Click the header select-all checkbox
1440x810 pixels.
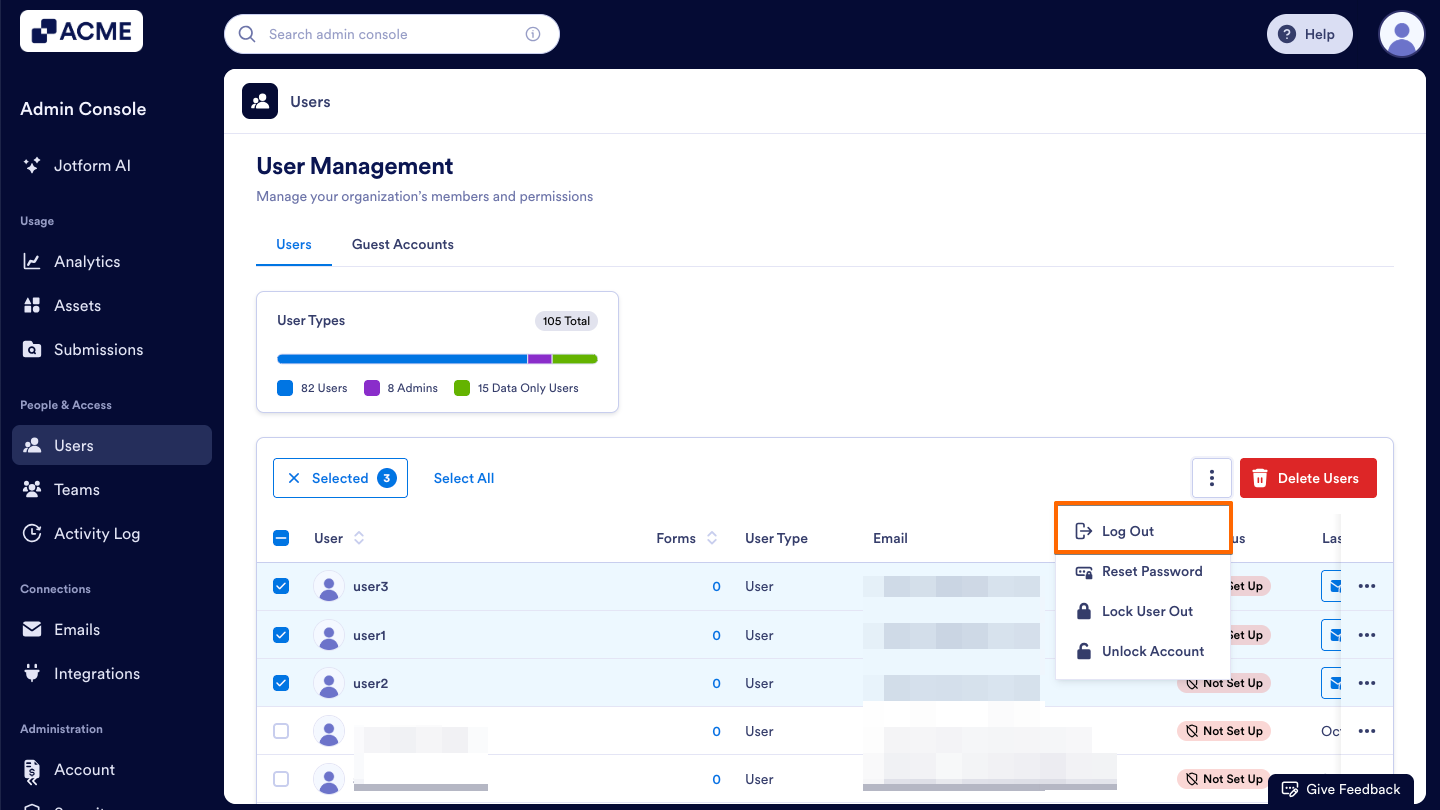coord(281,537)
